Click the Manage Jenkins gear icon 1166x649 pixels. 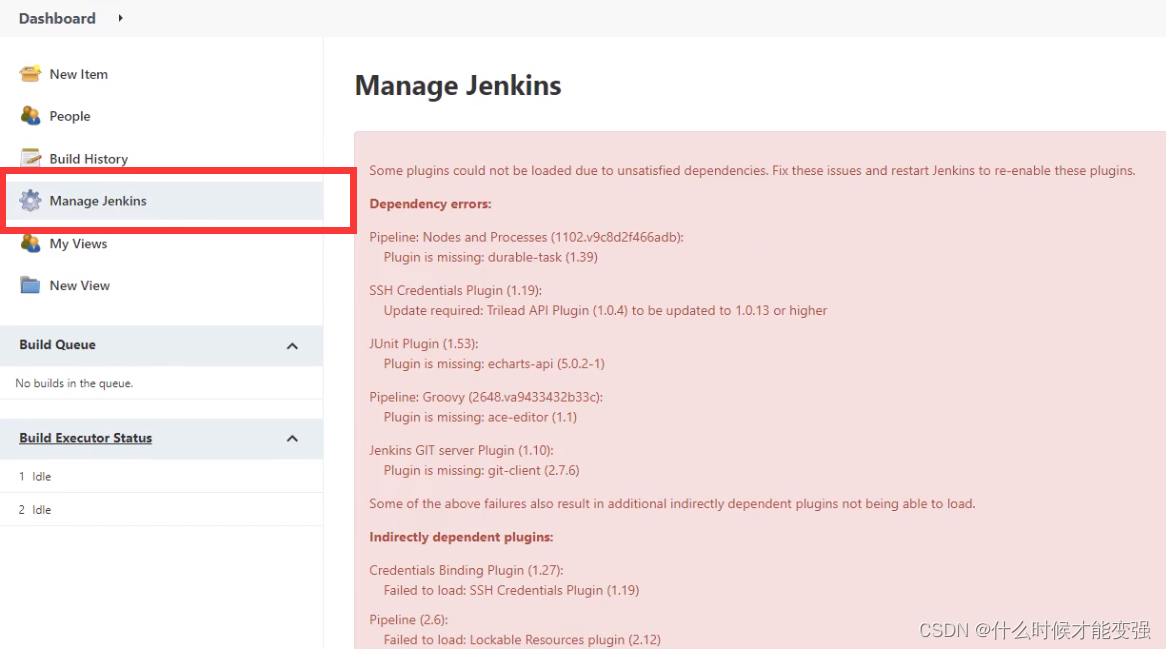(30, 201)
